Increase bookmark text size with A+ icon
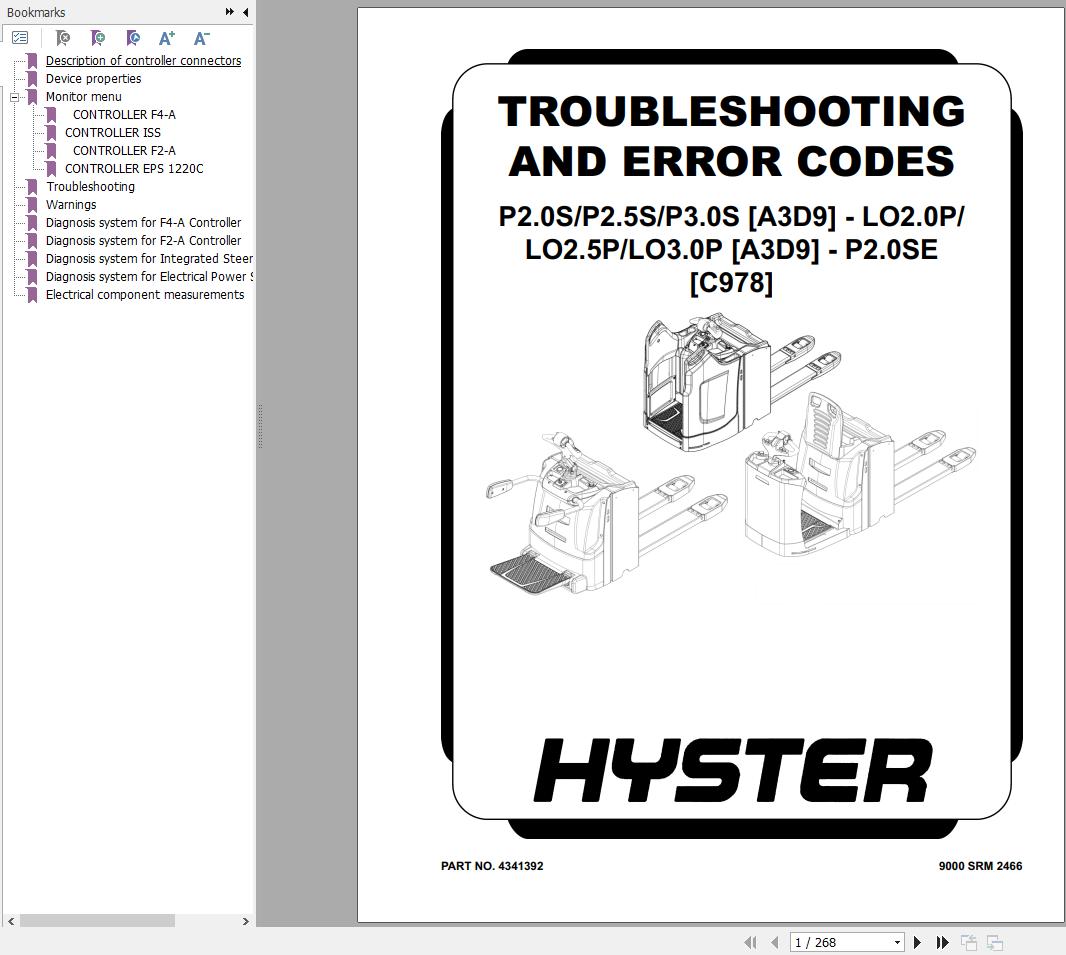 tap(166, 37)
